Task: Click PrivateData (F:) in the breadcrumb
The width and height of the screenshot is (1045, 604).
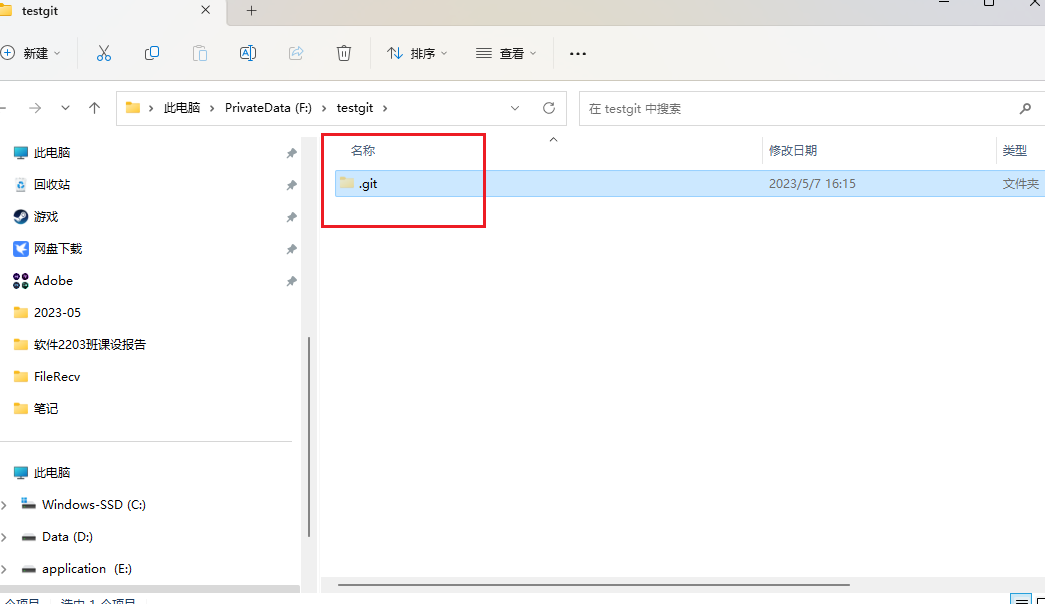Action: click(268, 108)
